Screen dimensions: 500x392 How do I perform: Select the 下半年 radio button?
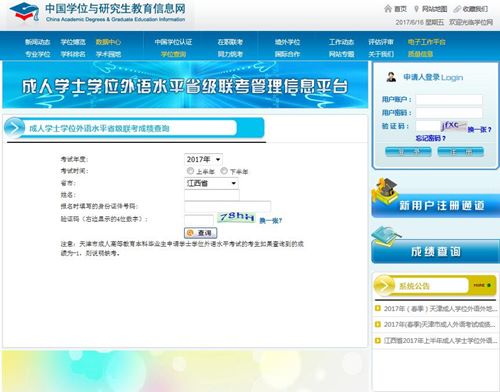224,171
